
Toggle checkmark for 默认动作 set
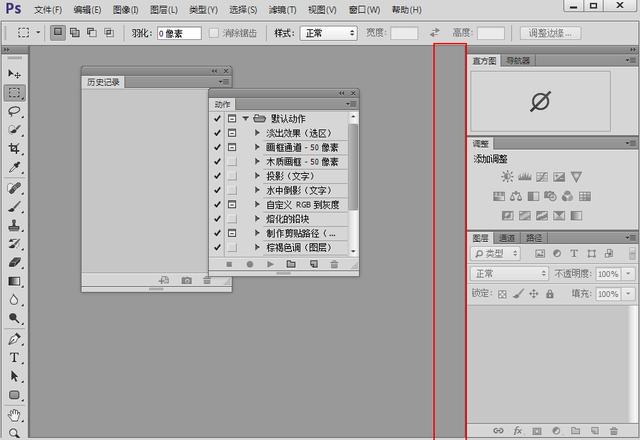click(x=217, y=119)
